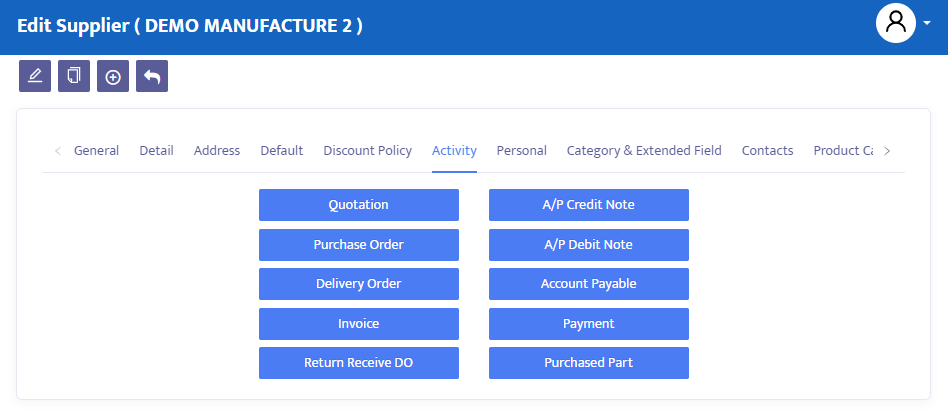Open the user profile avatar
This screenshot has width=948, height=415.
coord(896,22)
